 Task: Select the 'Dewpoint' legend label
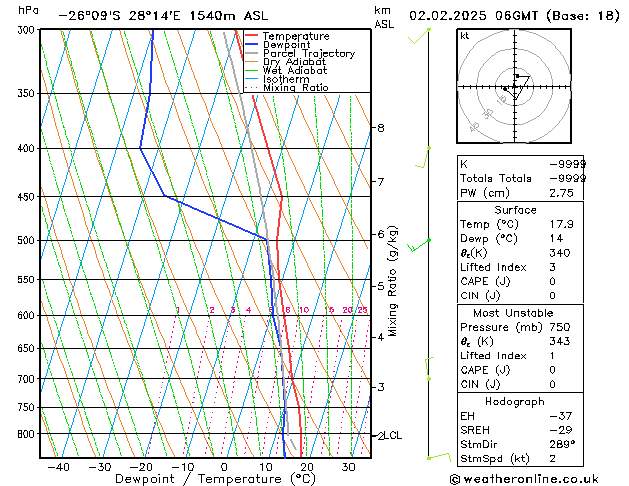click(286, 45)
